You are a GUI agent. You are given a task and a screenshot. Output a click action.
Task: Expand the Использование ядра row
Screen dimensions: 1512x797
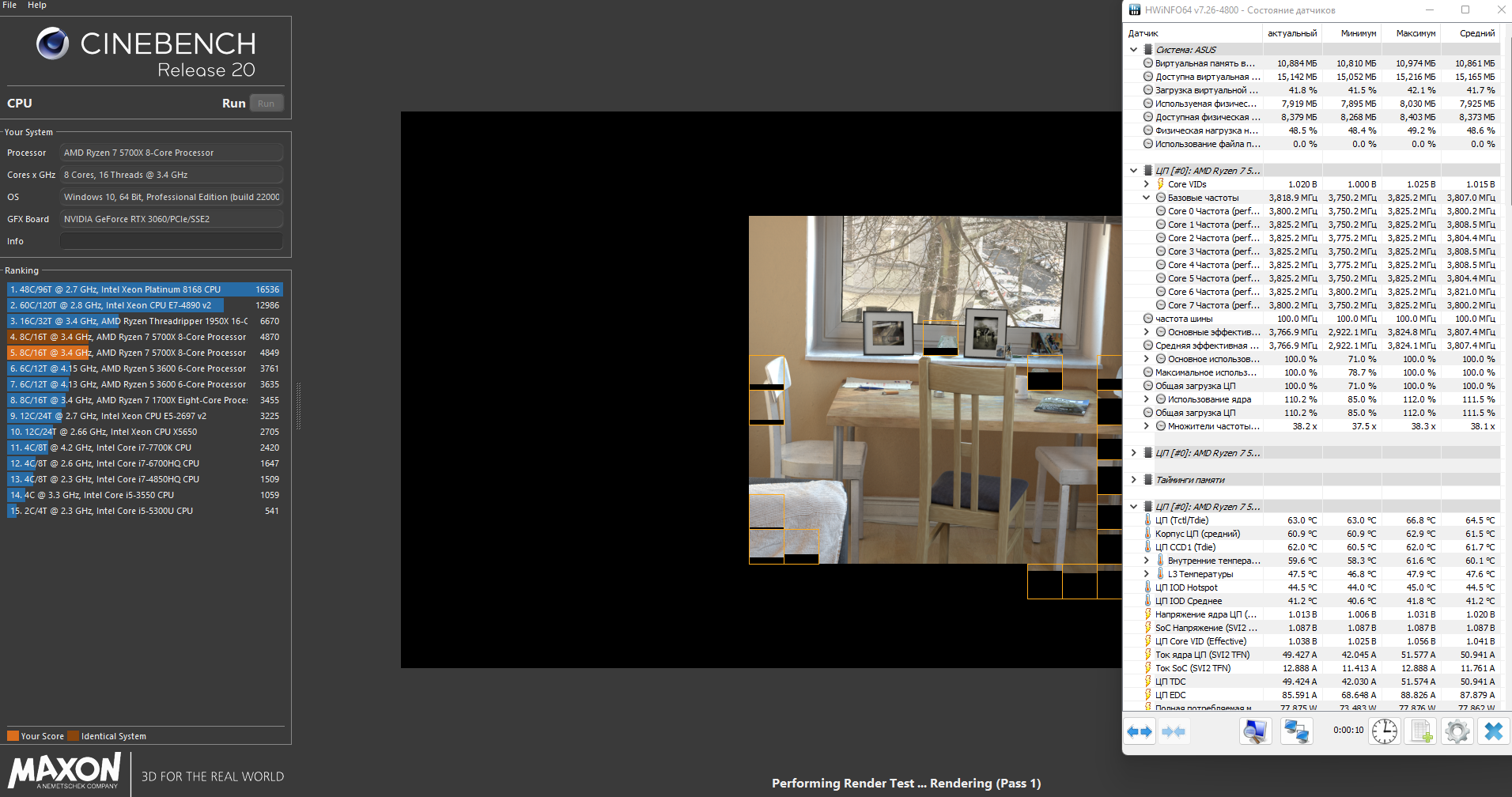pyautogui.click(x=1146, y=399)
